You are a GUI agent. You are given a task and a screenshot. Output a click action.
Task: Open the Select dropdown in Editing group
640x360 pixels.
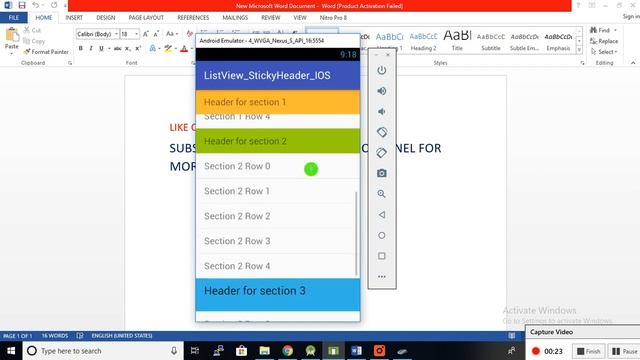pyautogui.click(x=604, y=52)
